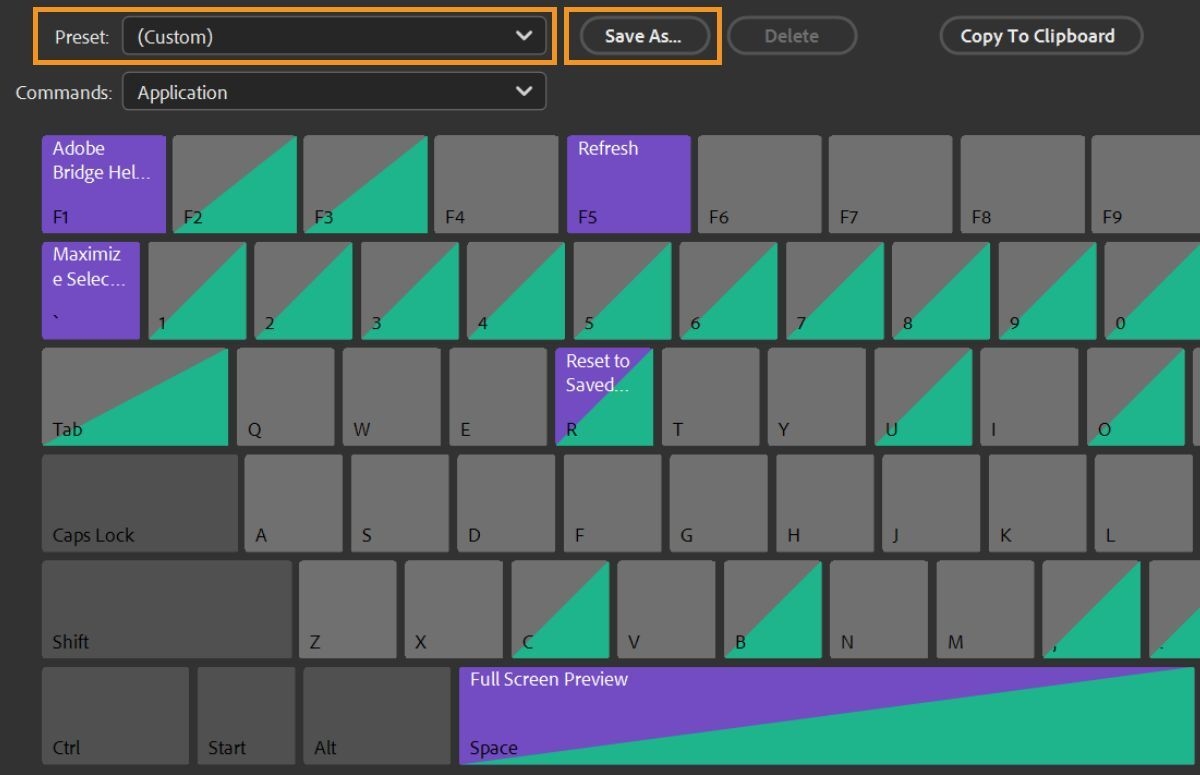Expand the Preset selector showing (Custom)

[x=335, y=36]
